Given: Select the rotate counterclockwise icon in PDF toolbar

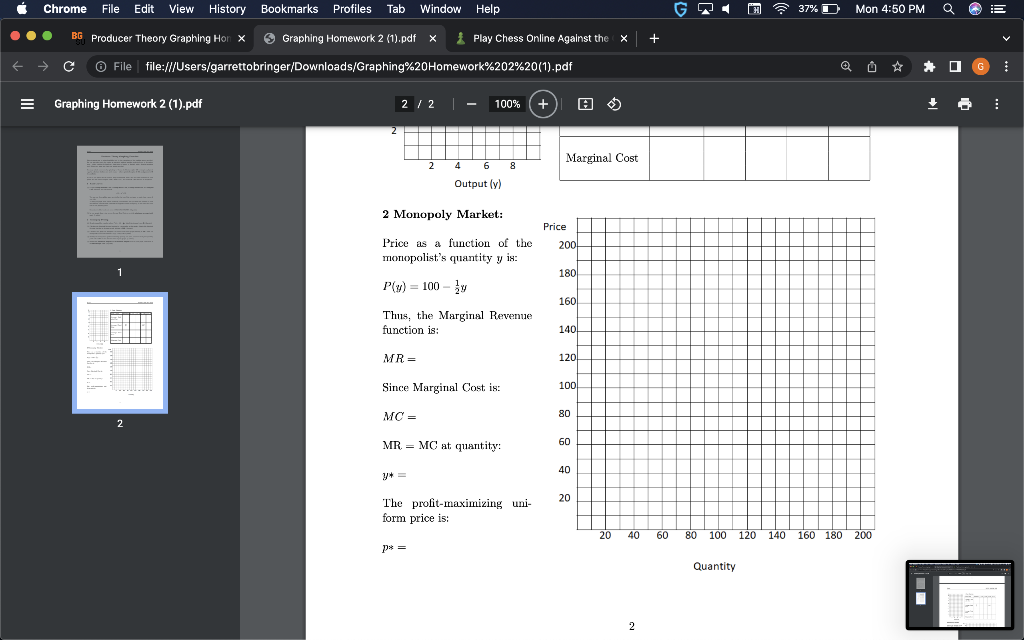Looking at the screenshot, I should (x=613, y=104).
